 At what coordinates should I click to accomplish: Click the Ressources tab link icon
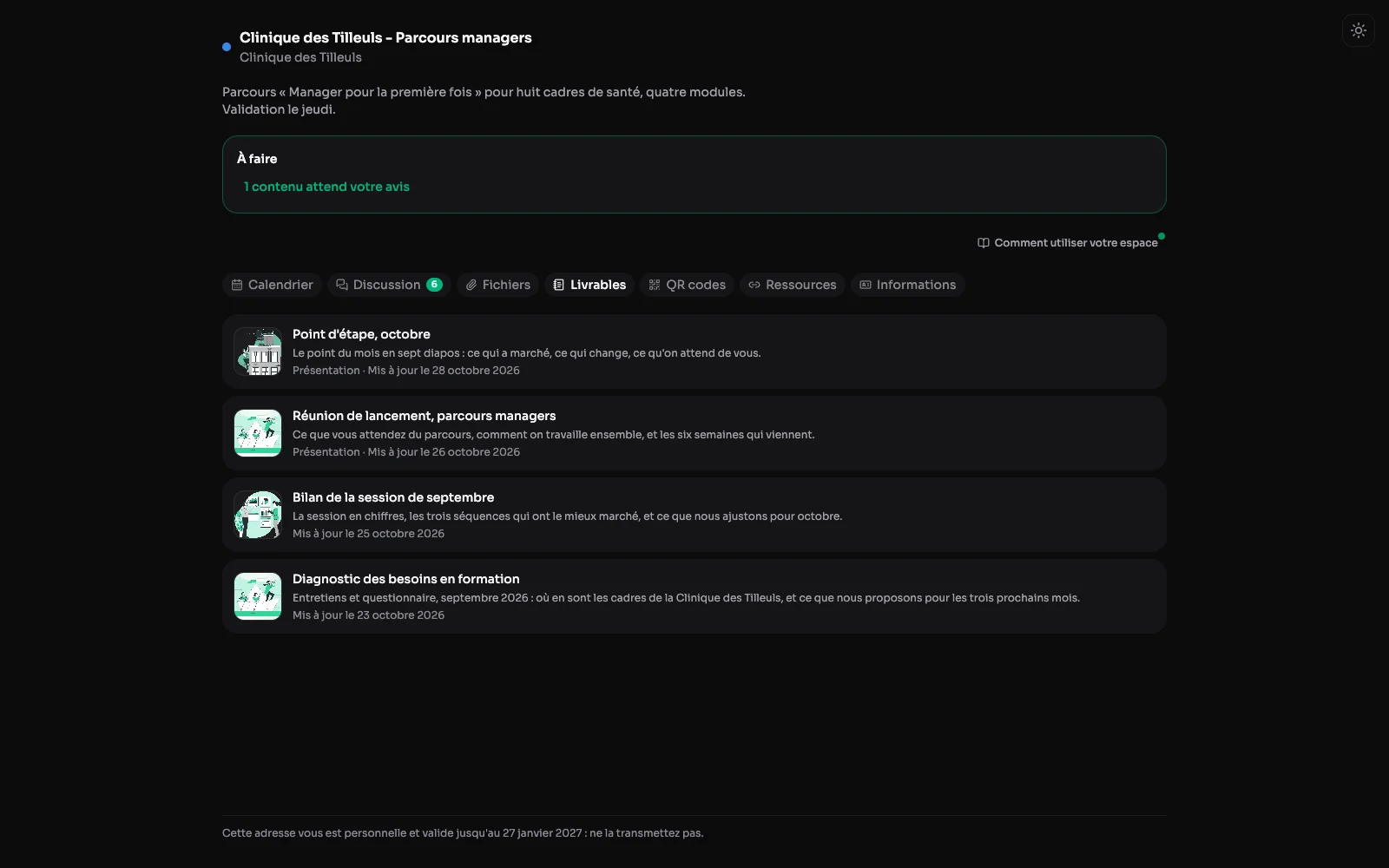coord(754,285)
